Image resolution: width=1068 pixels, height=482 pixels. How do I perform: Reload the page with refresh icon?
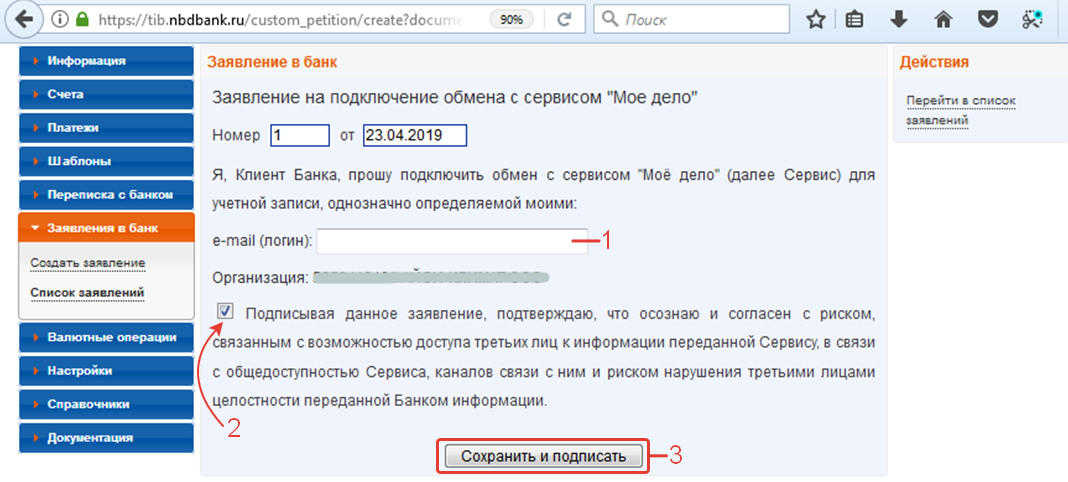click(564, 20)
